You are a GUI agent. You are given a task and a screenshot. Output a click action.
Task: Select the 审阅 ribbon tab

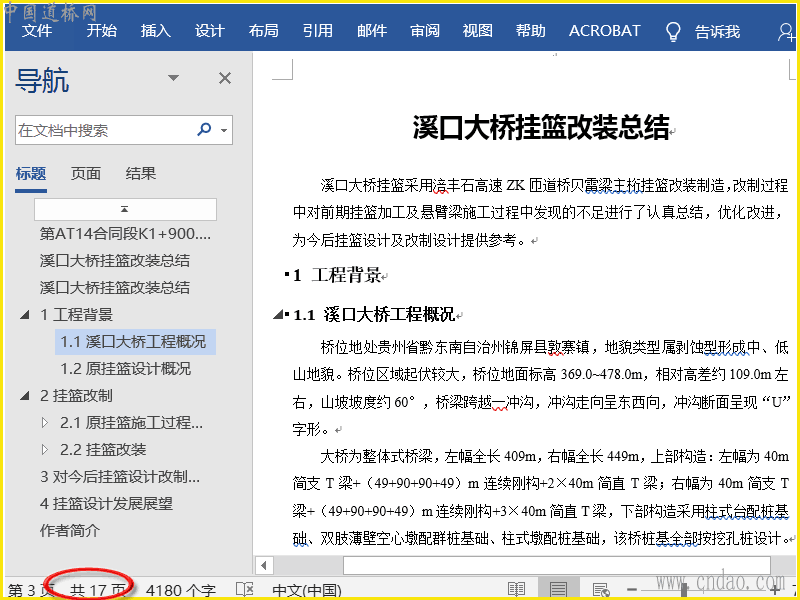coord(425,31)
